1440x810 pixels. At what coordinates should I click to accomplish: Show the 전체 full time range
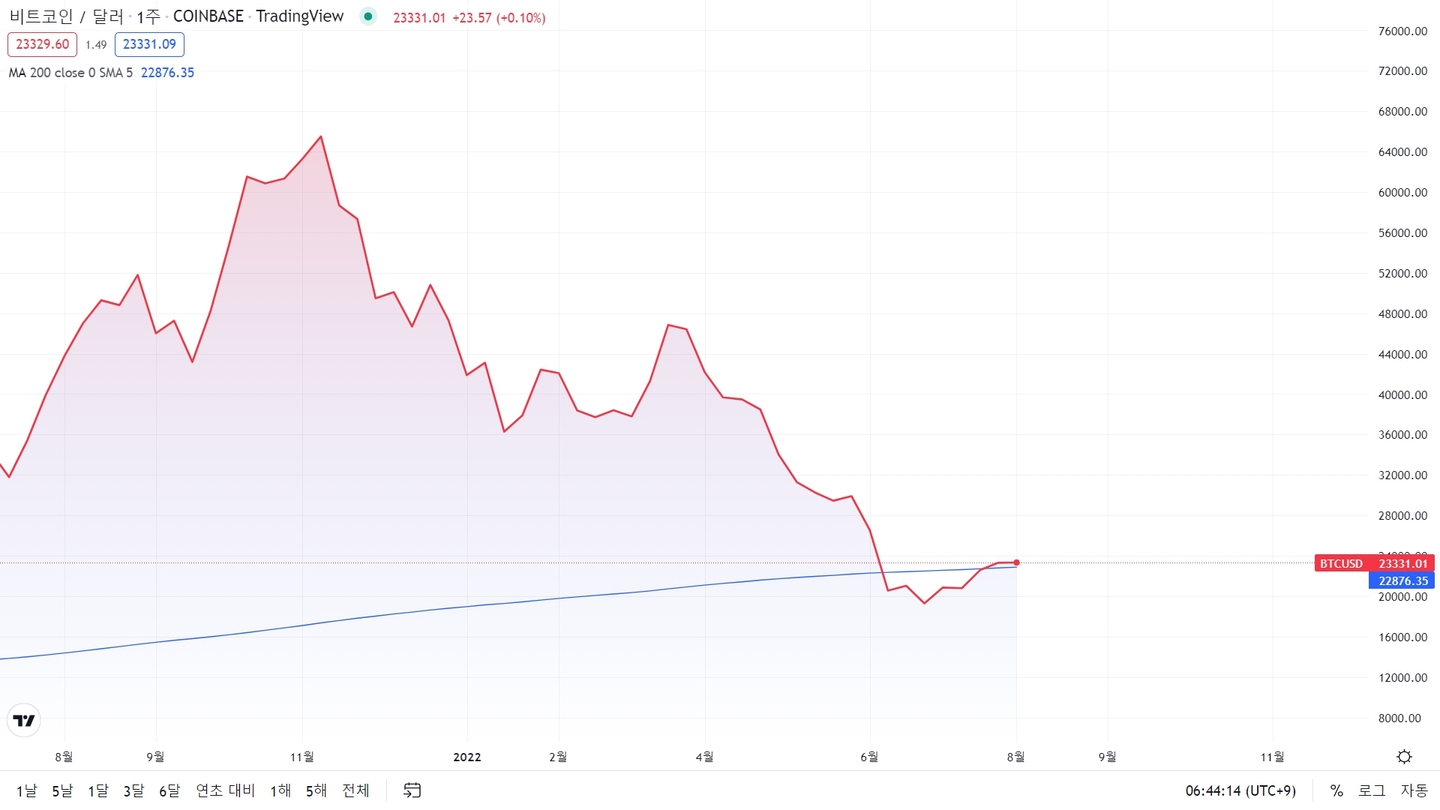pos(356,791)
